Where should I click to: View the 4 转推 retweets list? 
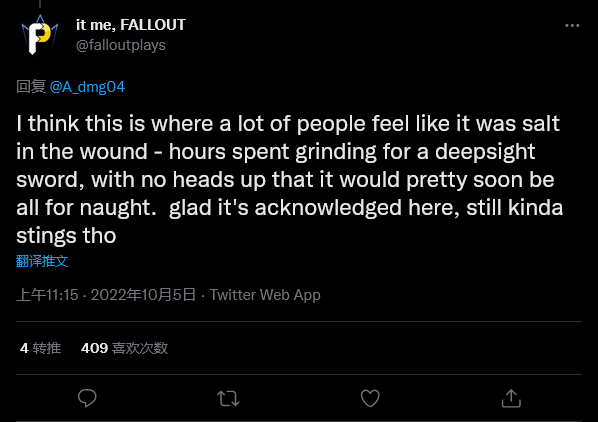point(40,348)
